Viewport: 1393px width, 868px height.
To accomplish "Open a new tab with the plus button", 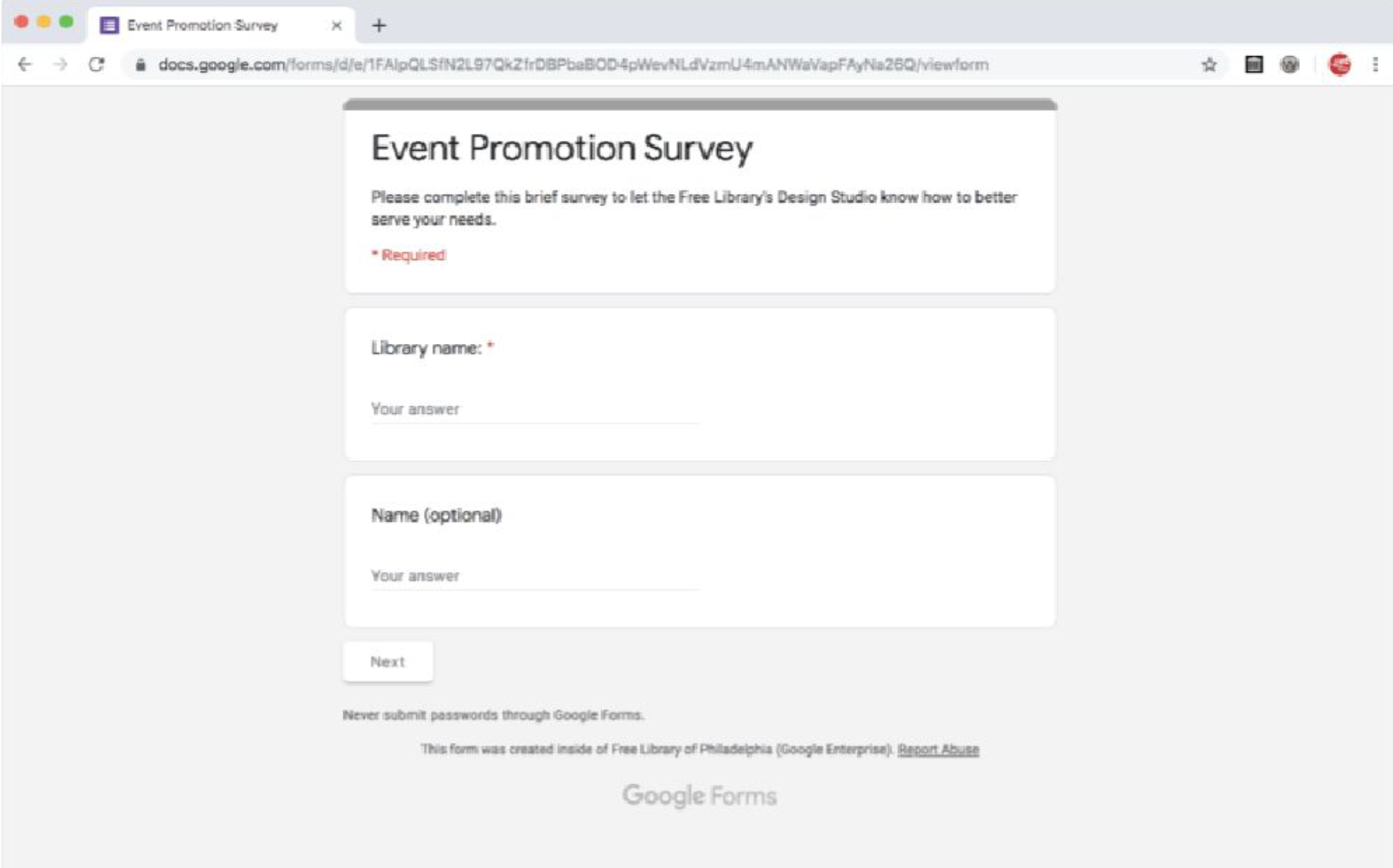I will click(x=379, y=25).
